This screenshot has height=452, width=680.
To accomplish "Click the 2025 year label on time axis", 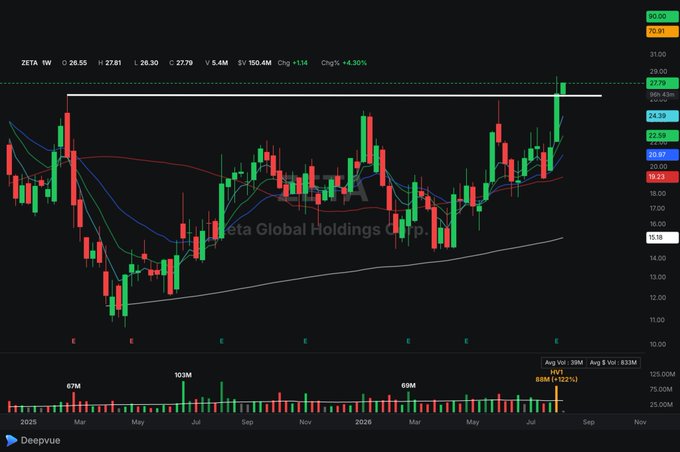I will coord(29,422).
